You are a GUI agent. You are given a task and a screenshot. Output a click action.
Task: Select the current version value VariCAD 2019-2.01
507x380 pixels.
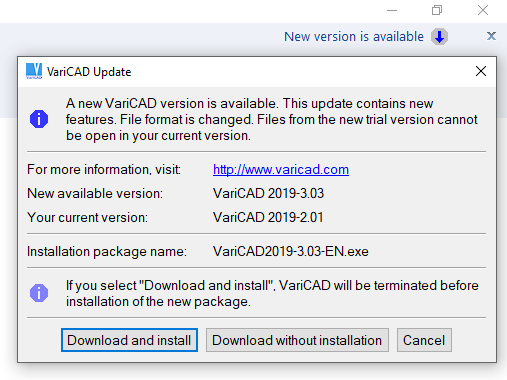click(x=268, y=217)
